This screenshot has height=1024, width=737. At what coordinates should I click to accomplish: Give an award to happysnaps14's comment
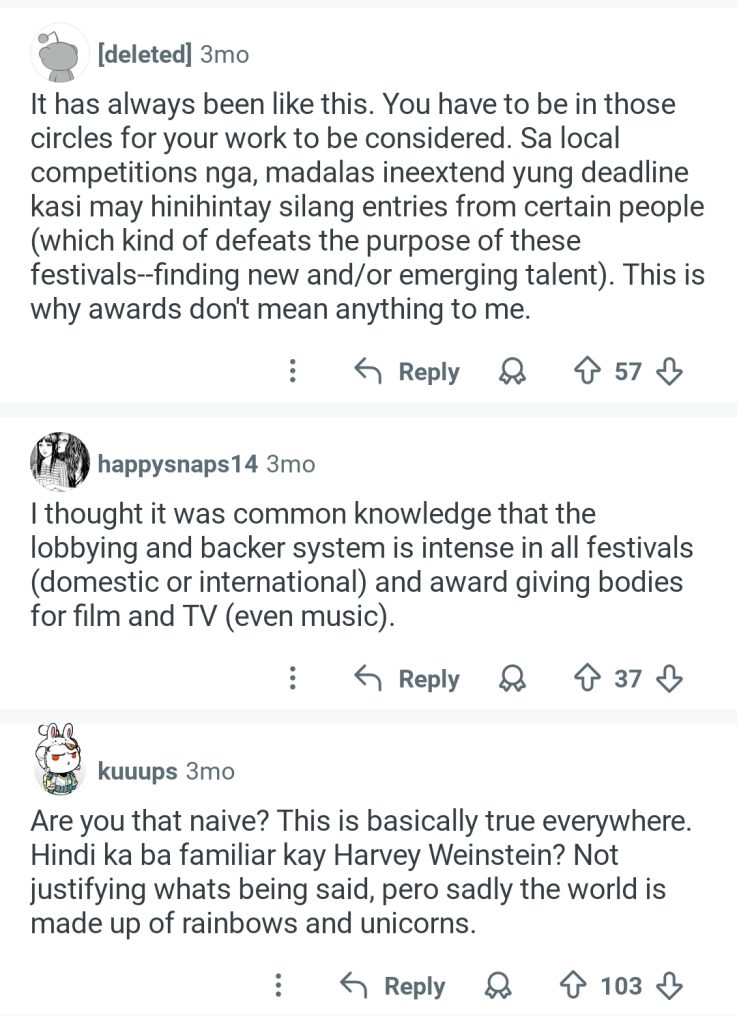(x=512, y=679)
